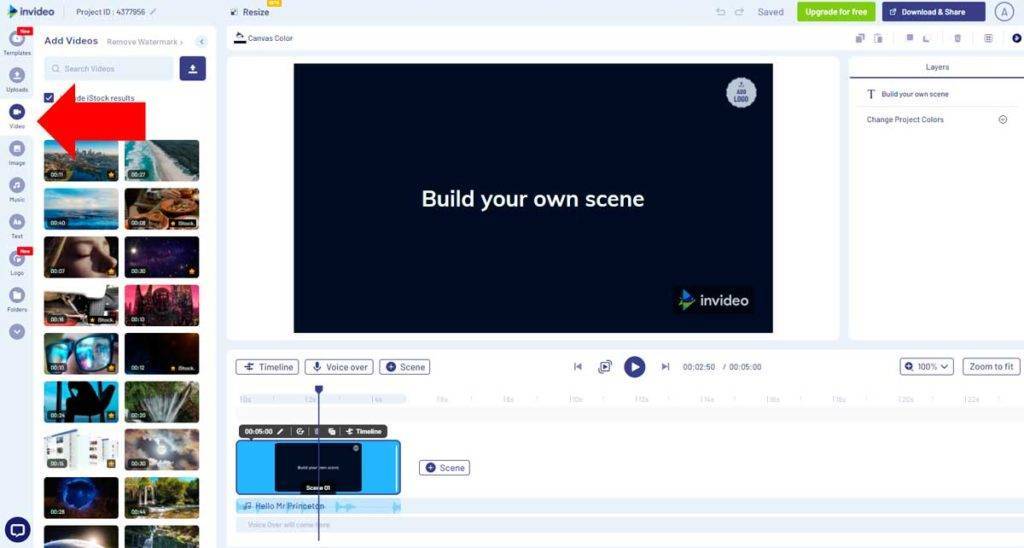This screenshot has height=548, width=1024.
Task: Select the Scene 01 clip
Action: point(318,467)
